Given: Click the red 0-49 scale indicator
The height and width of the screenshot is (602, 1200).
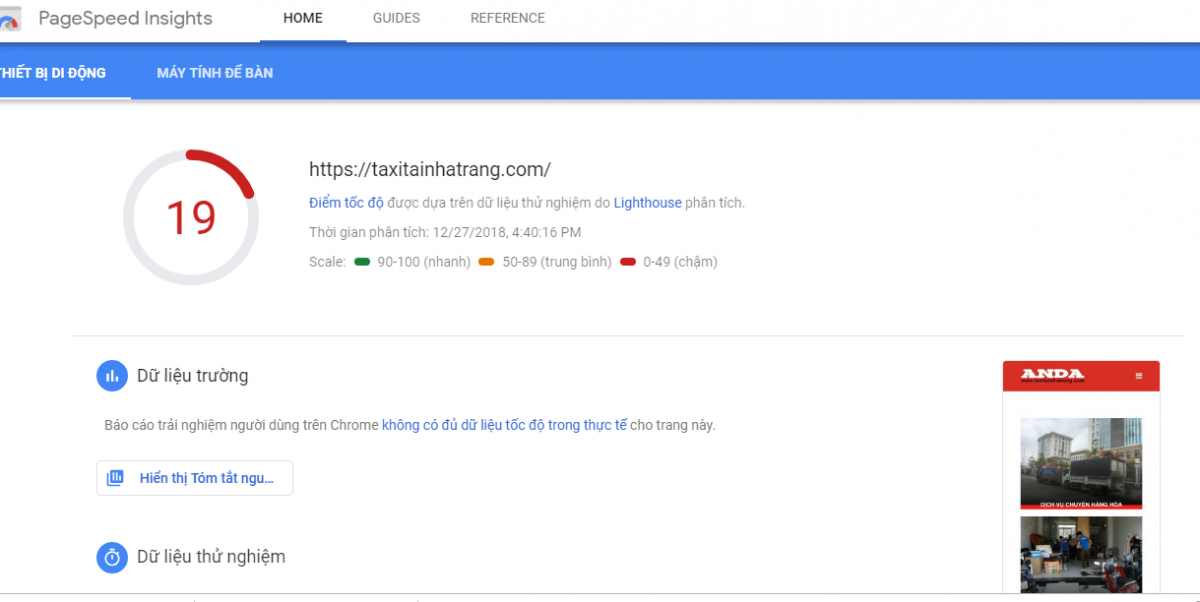Looking at the screenshot, I should pyautogui.click(x=628, y=262).
